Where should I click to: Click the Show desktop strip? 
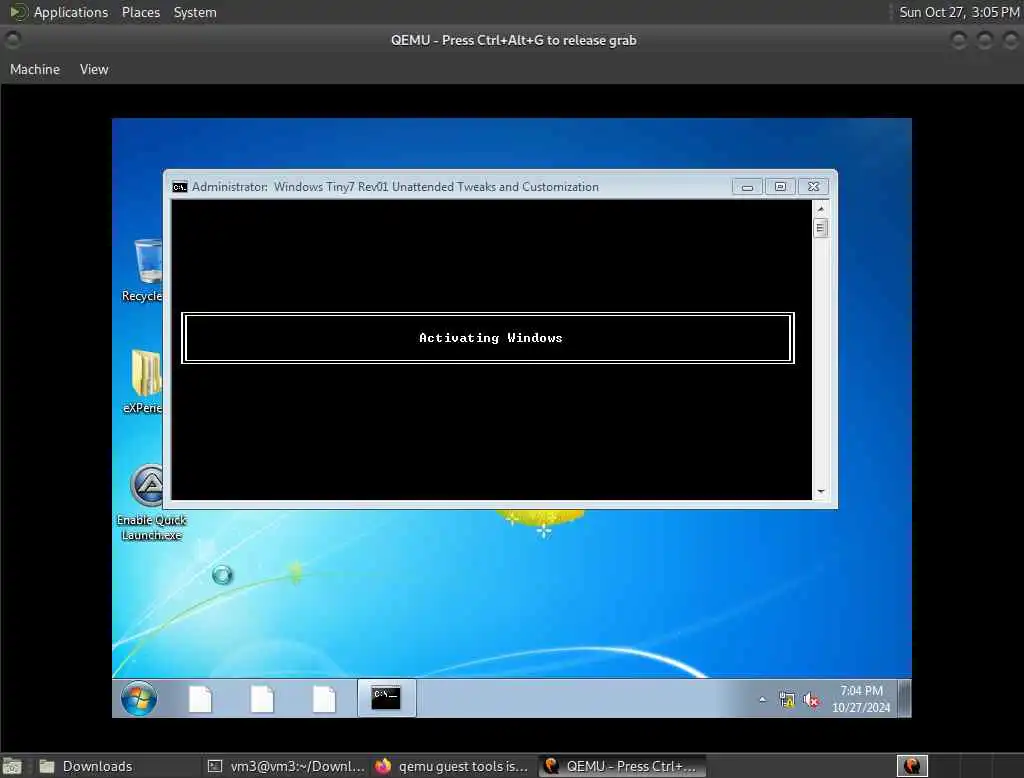904,698
